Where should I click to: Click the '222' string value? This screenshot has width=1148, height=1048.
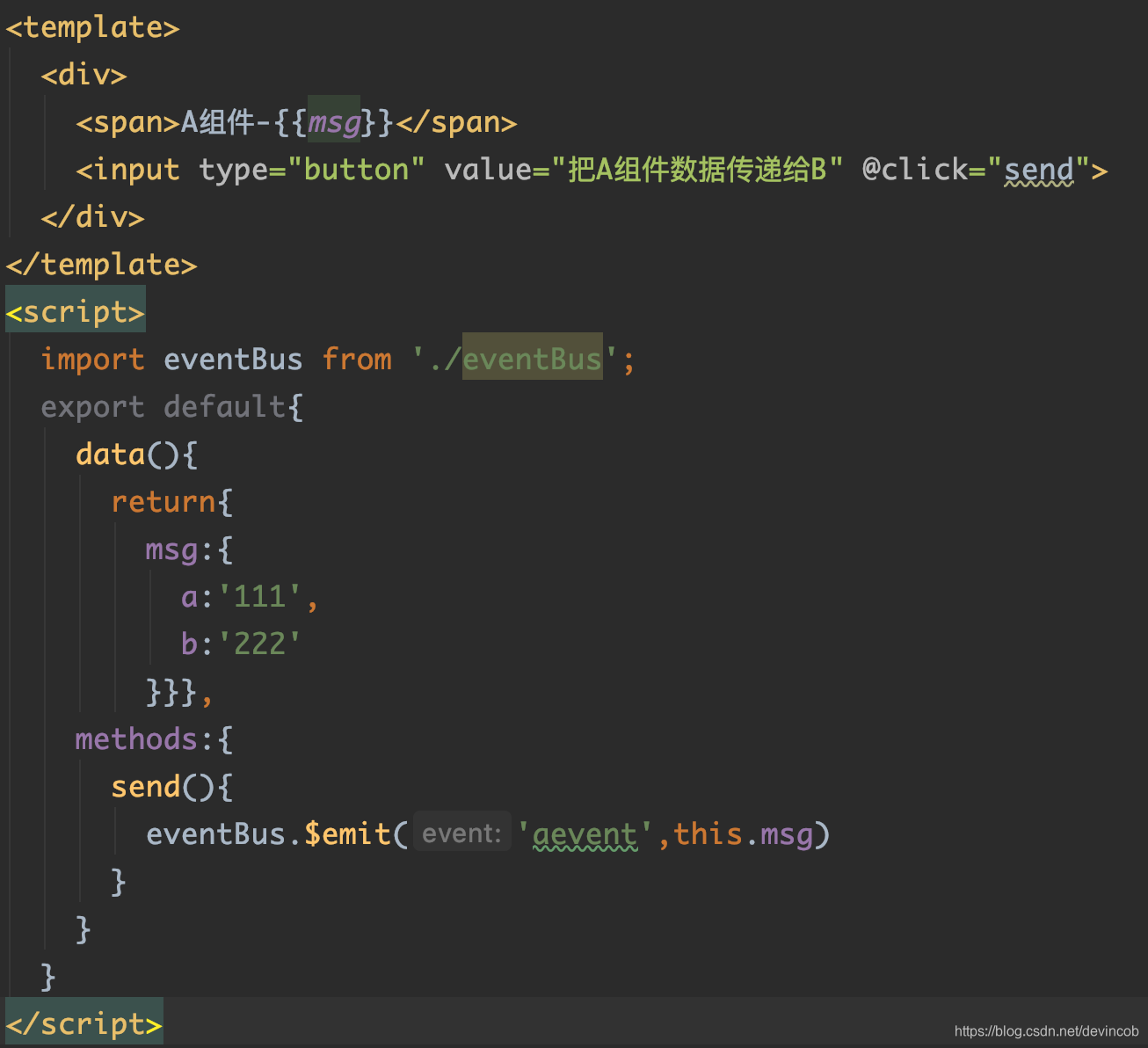point(259,644)
